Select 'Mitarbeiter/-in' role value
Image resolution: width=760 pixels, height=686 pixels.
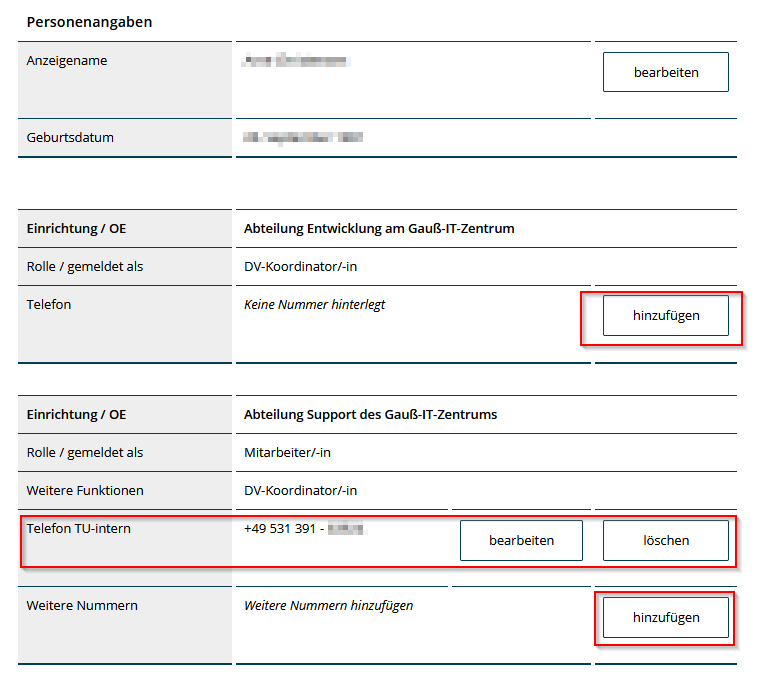click(x=287, y=453)
